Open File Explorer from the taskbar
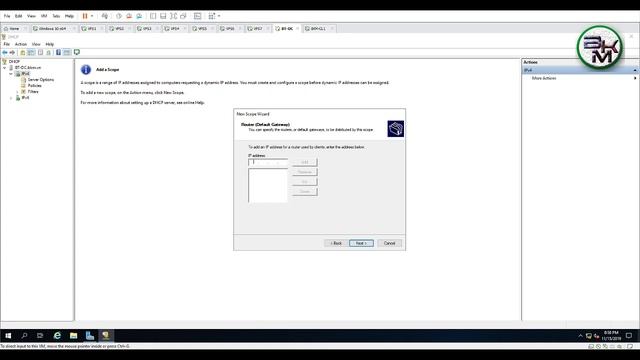This screenshot has width=640, height=360. click(x=73, y=336)
